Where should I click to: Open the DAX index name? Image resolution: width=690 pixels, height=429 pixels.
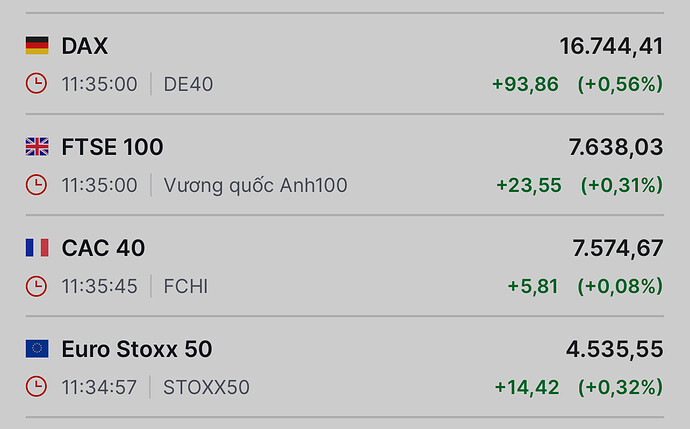point(85,46)
